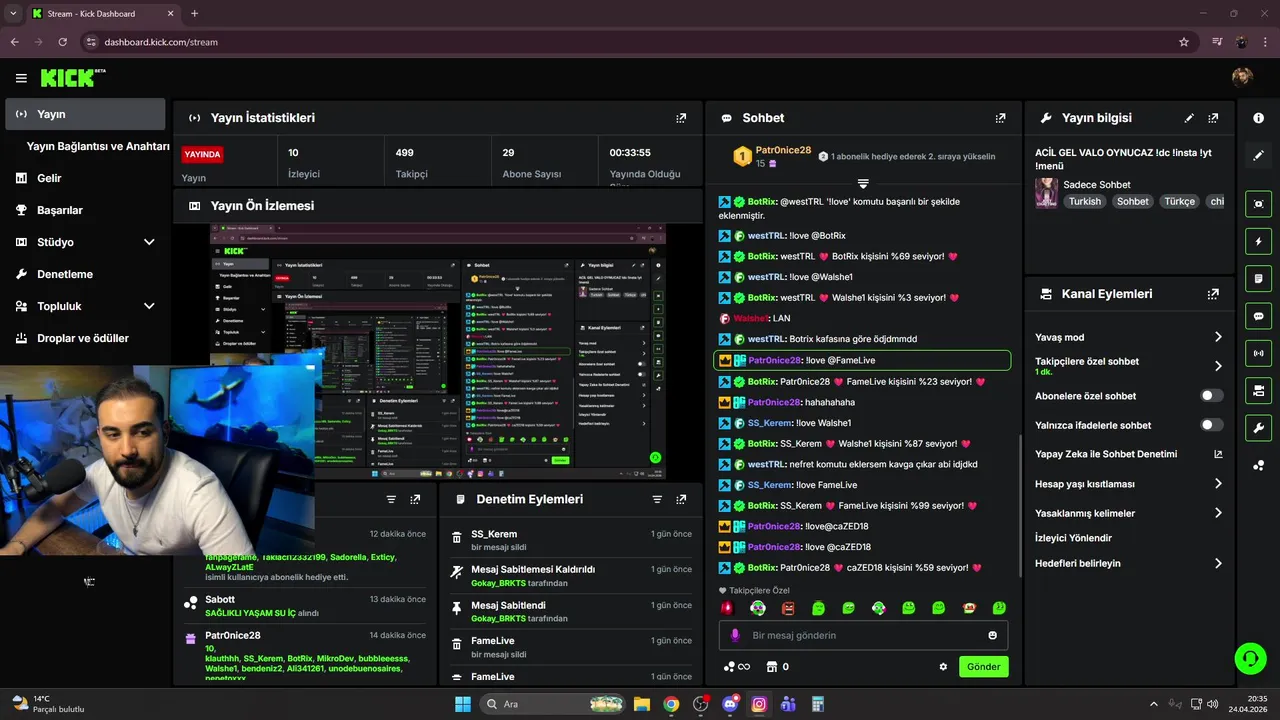Reload the page in browser toolbar
Screen dimensions: 1280x720
pos(62,42)
